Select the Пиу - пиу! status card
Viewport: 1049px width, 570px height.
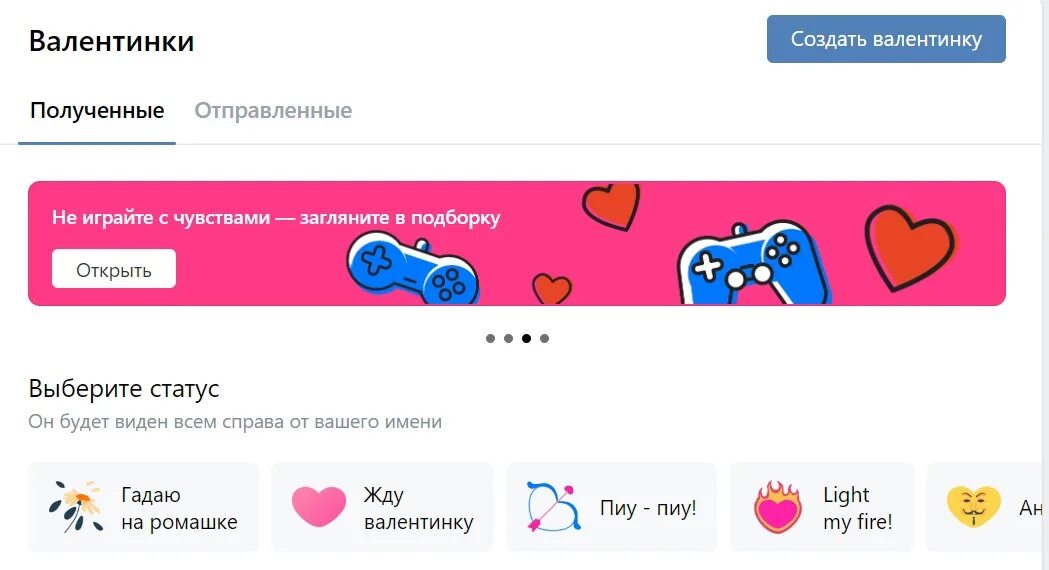[611, 507]
